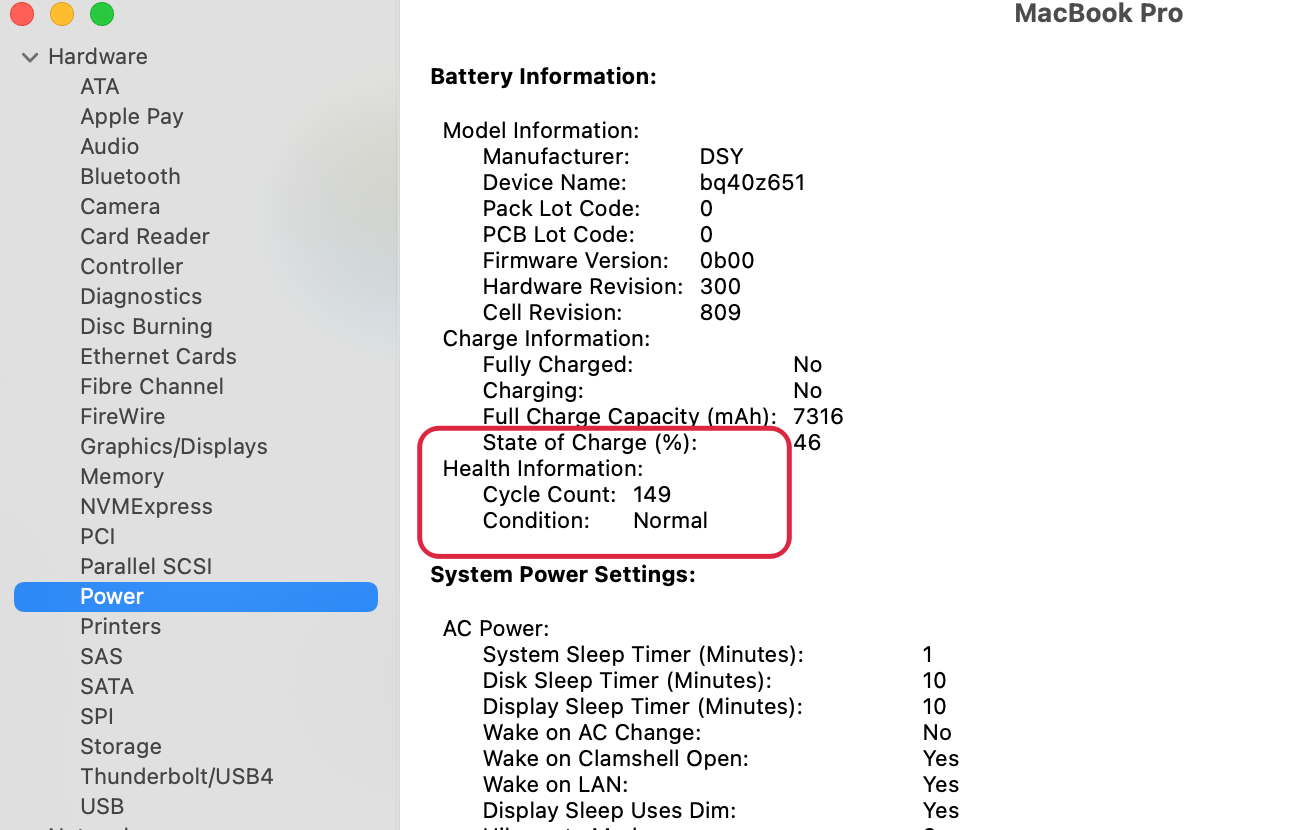Viewport: 1290px width, 830px height.
Task: Select the highlighted Power item
Action: coord(196,596)
